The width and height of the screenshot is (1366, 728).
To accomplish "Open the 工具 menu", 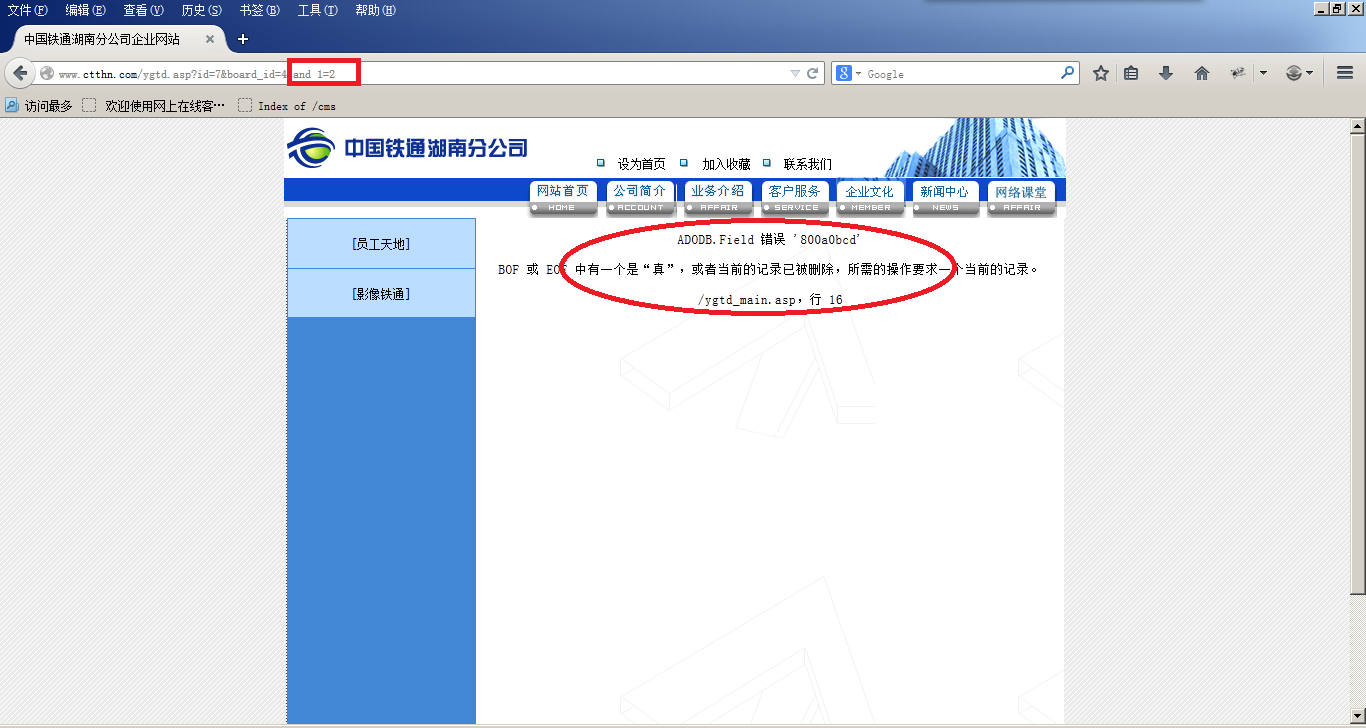I will 317,10.
